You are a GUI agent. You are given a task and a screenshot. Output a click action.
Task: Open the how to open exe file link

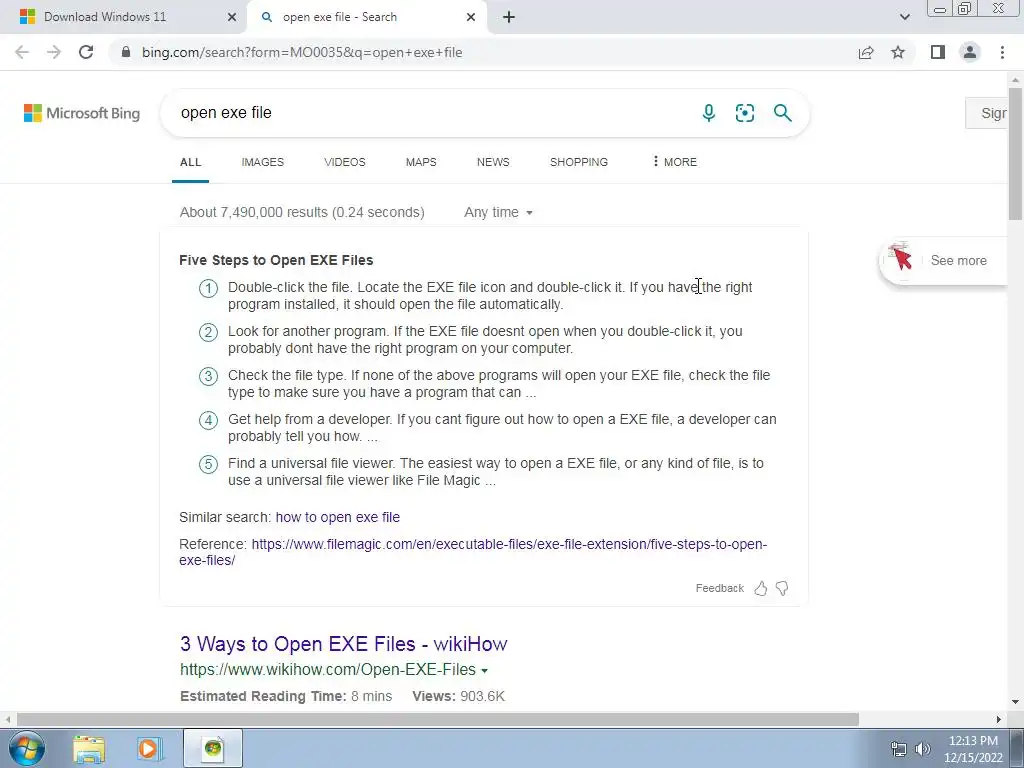click(x=338, y=517)
